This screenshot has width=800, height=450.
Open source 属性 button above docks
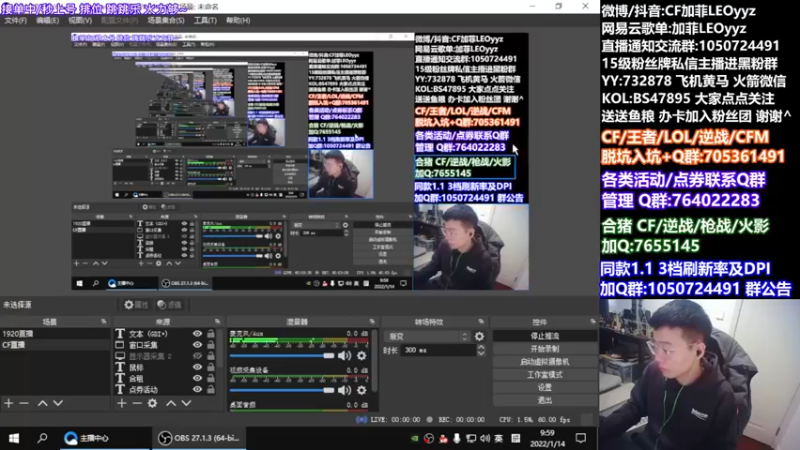click(x=136, y=305)
